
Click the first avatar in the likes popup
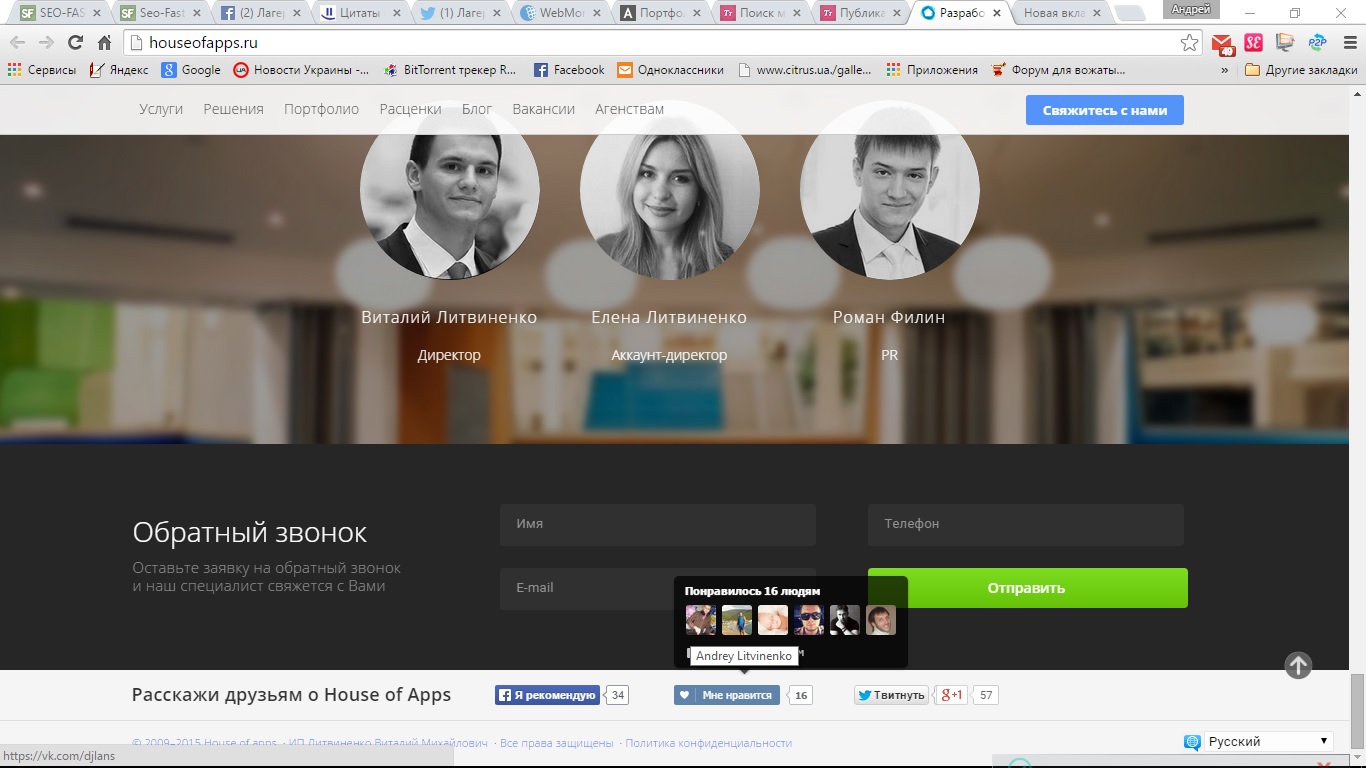click(700, 620)
